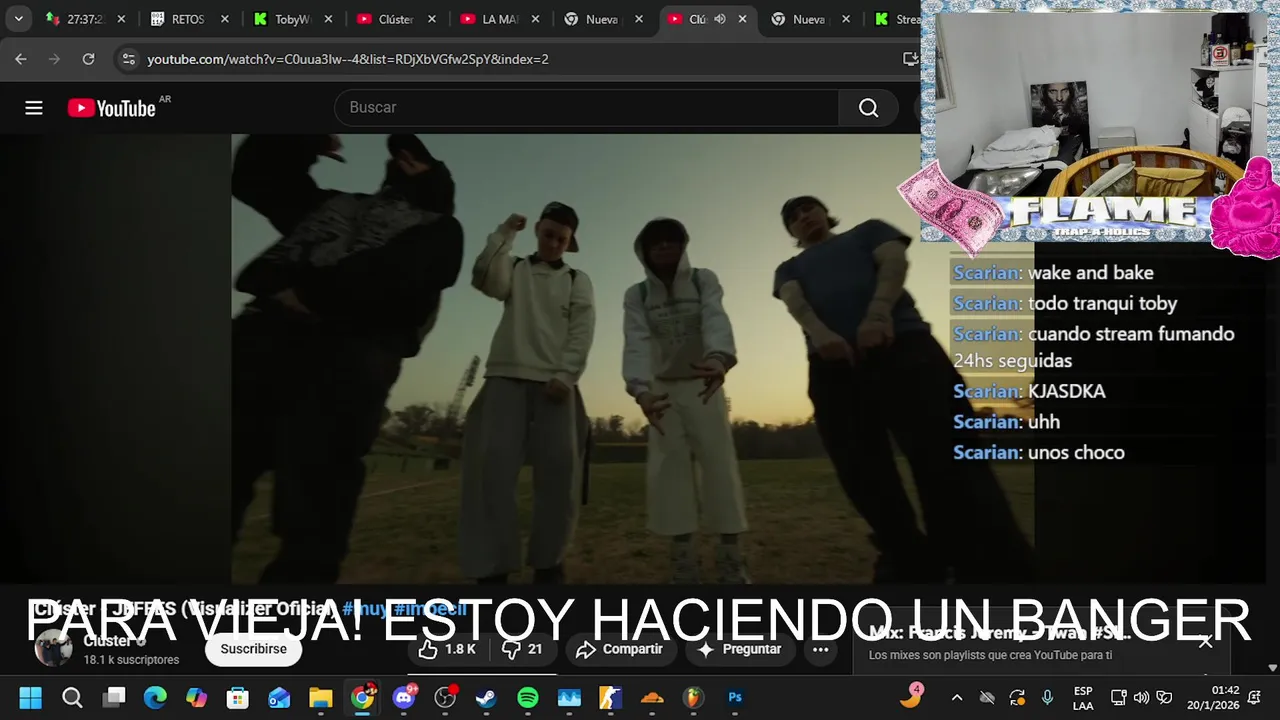Open the volume speaker tray icon
1280x720 pixels.
1141,698
